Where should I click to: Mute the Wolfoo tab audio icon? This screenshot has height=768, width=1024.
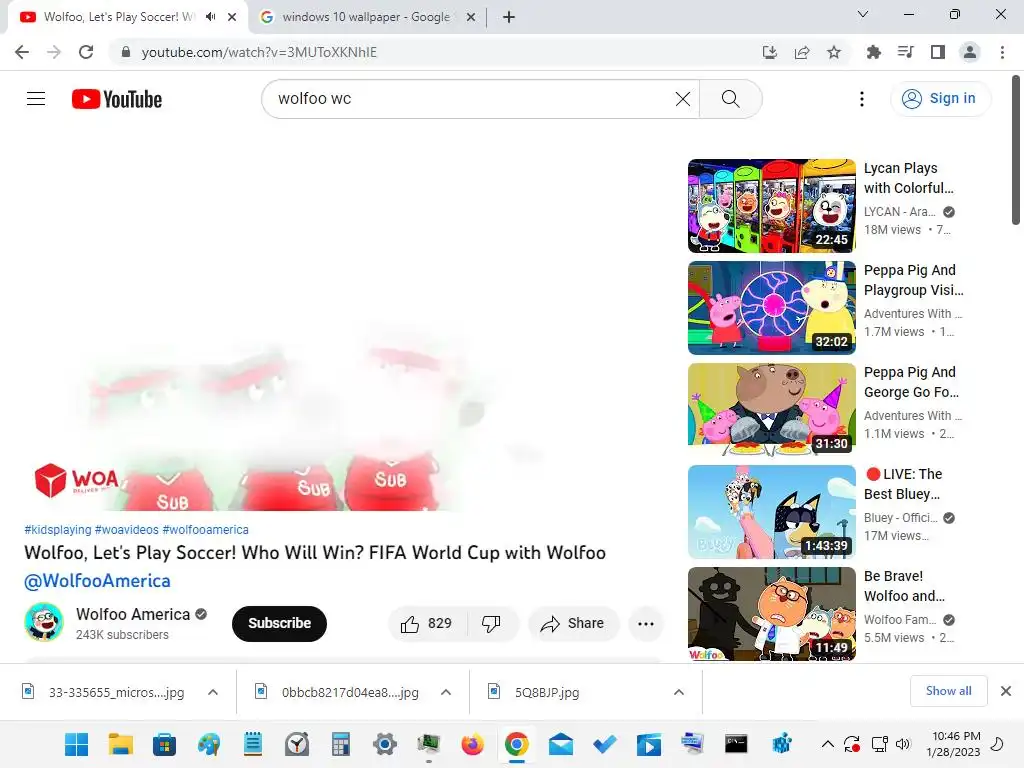[210, 17]
